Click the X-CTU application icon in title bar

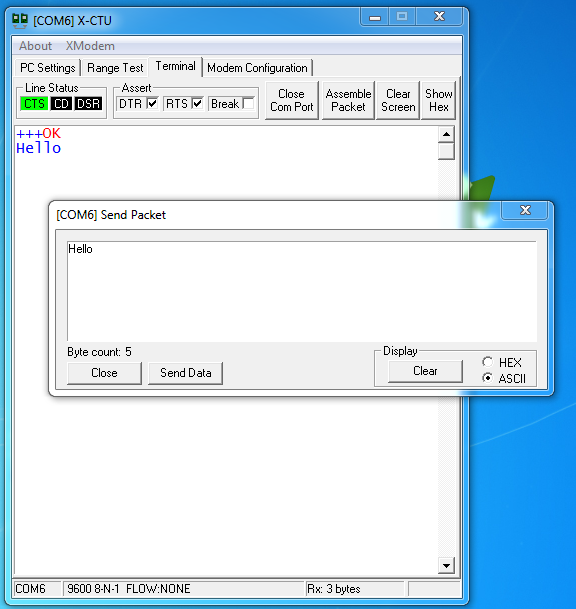click(20, 21)
